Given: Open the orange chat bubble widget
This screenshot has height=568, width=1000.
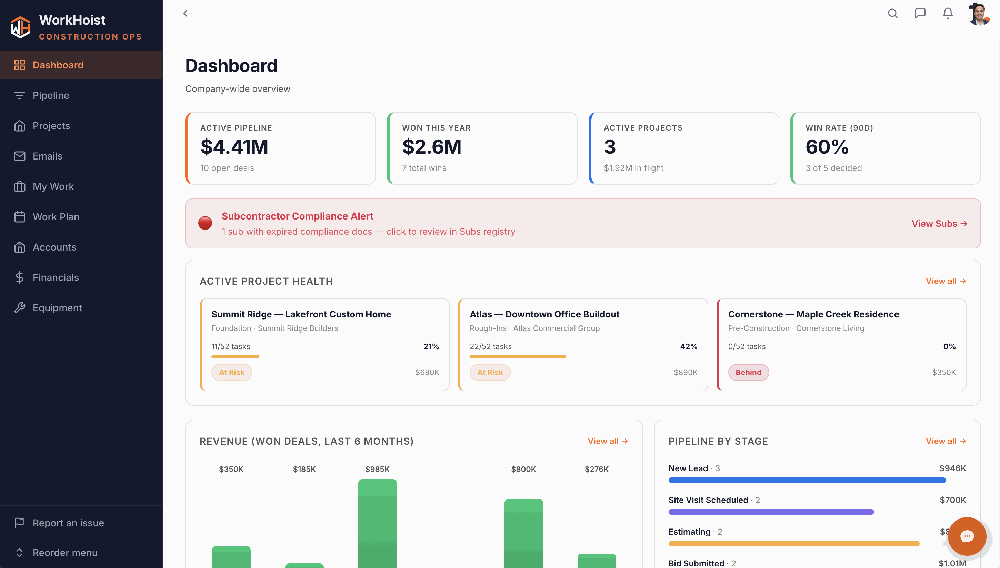Looking at the screenshot, I should click(967, 536).
